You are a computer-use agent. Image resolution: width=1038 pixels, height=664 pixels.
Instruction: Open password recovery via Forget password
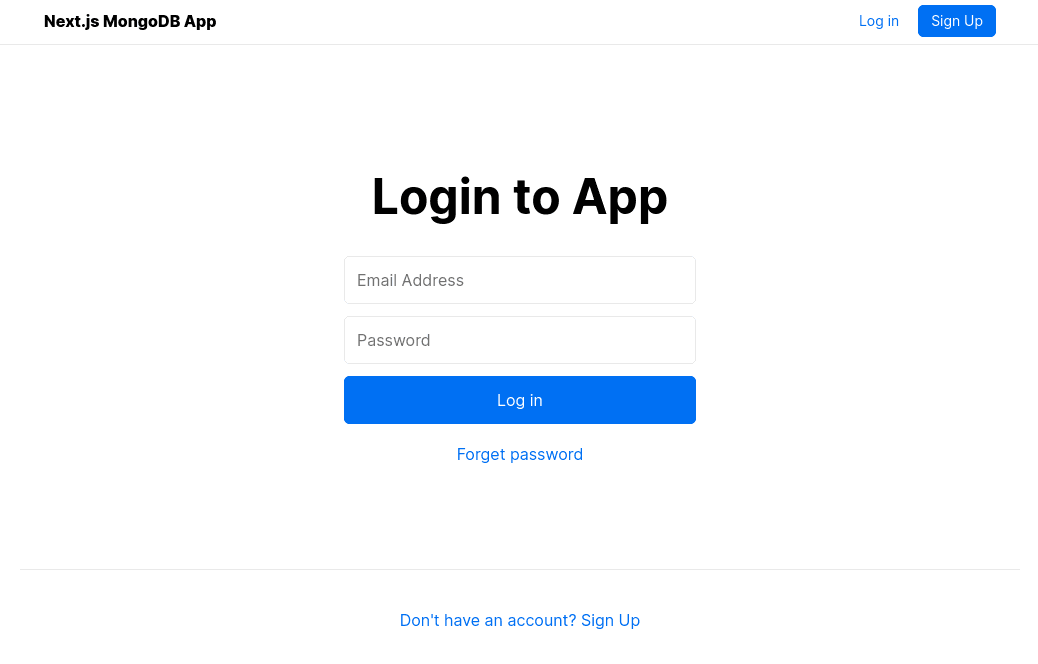(519, 454)
